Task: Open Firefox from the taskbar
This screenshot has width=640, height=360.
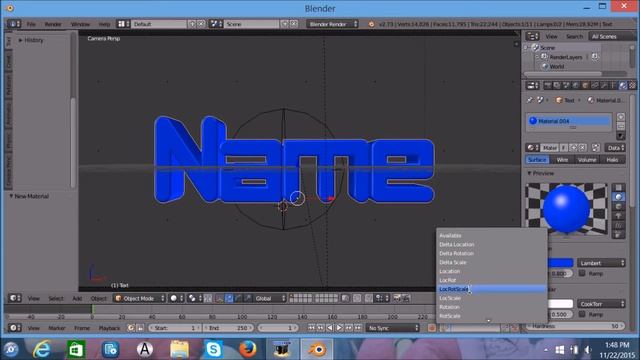Action: [248, 349]
